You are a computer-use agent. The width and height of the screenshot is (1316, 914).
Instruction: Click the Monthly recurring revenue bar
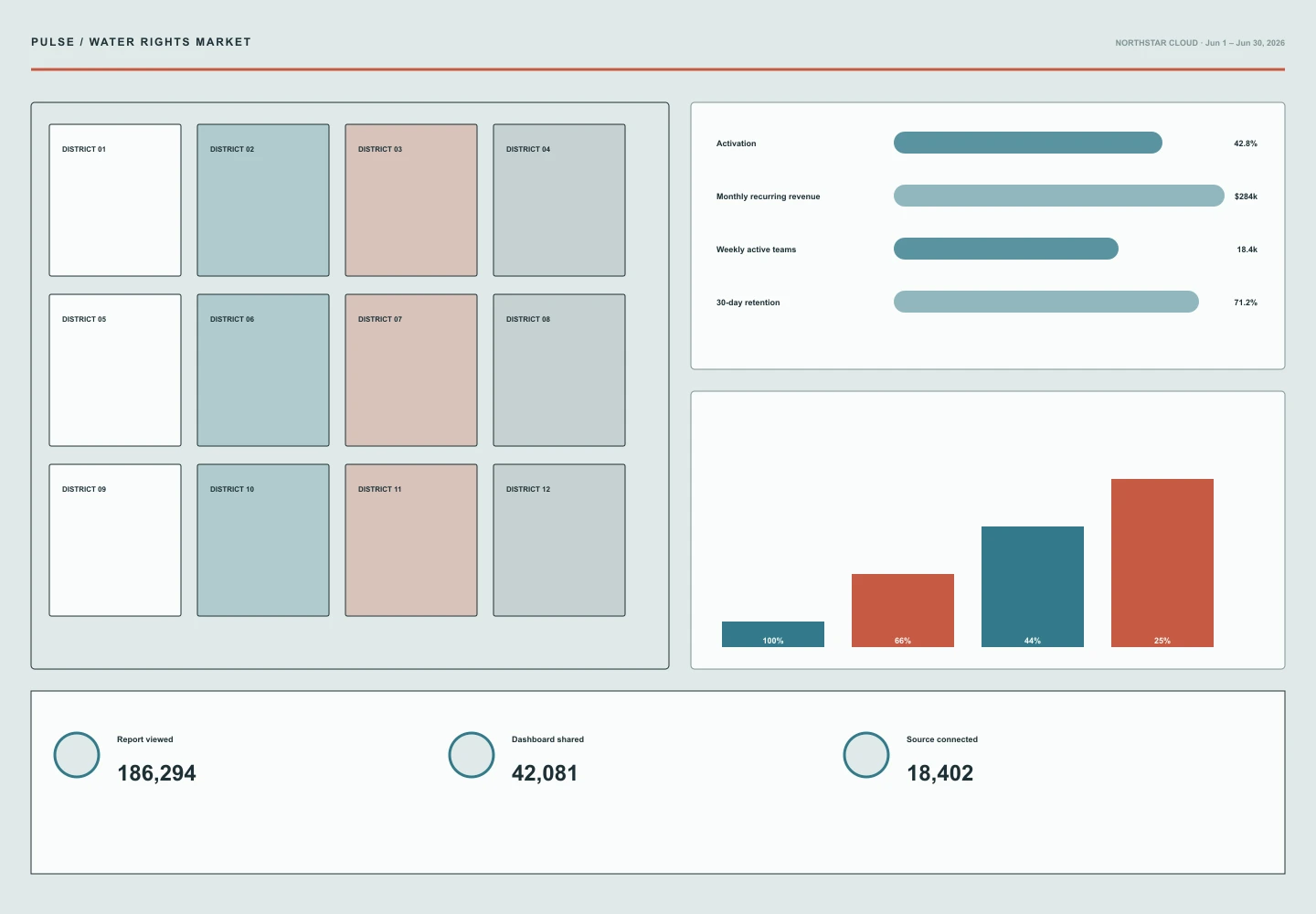1059,196
